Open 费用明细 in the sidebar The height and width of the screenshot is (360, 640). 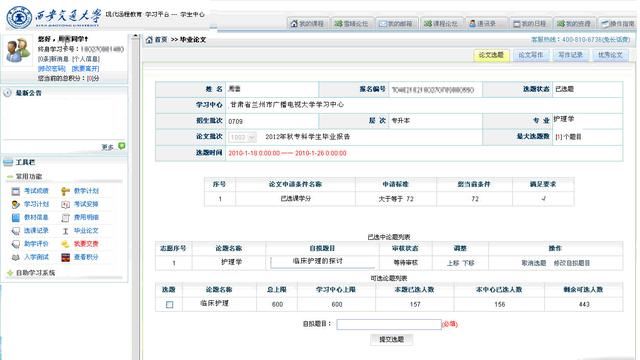86,217
